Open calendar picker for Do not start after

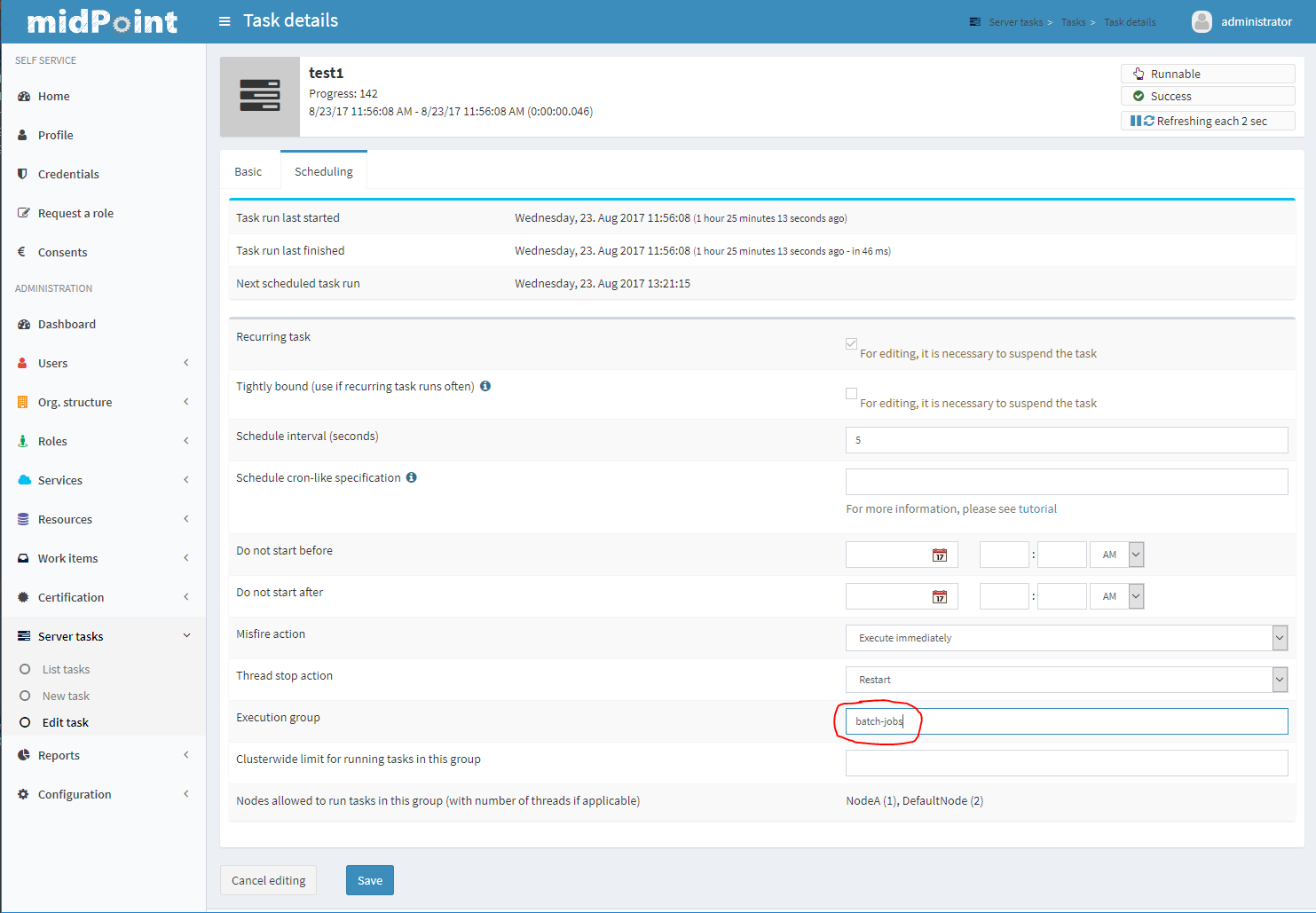coord(939,597)
